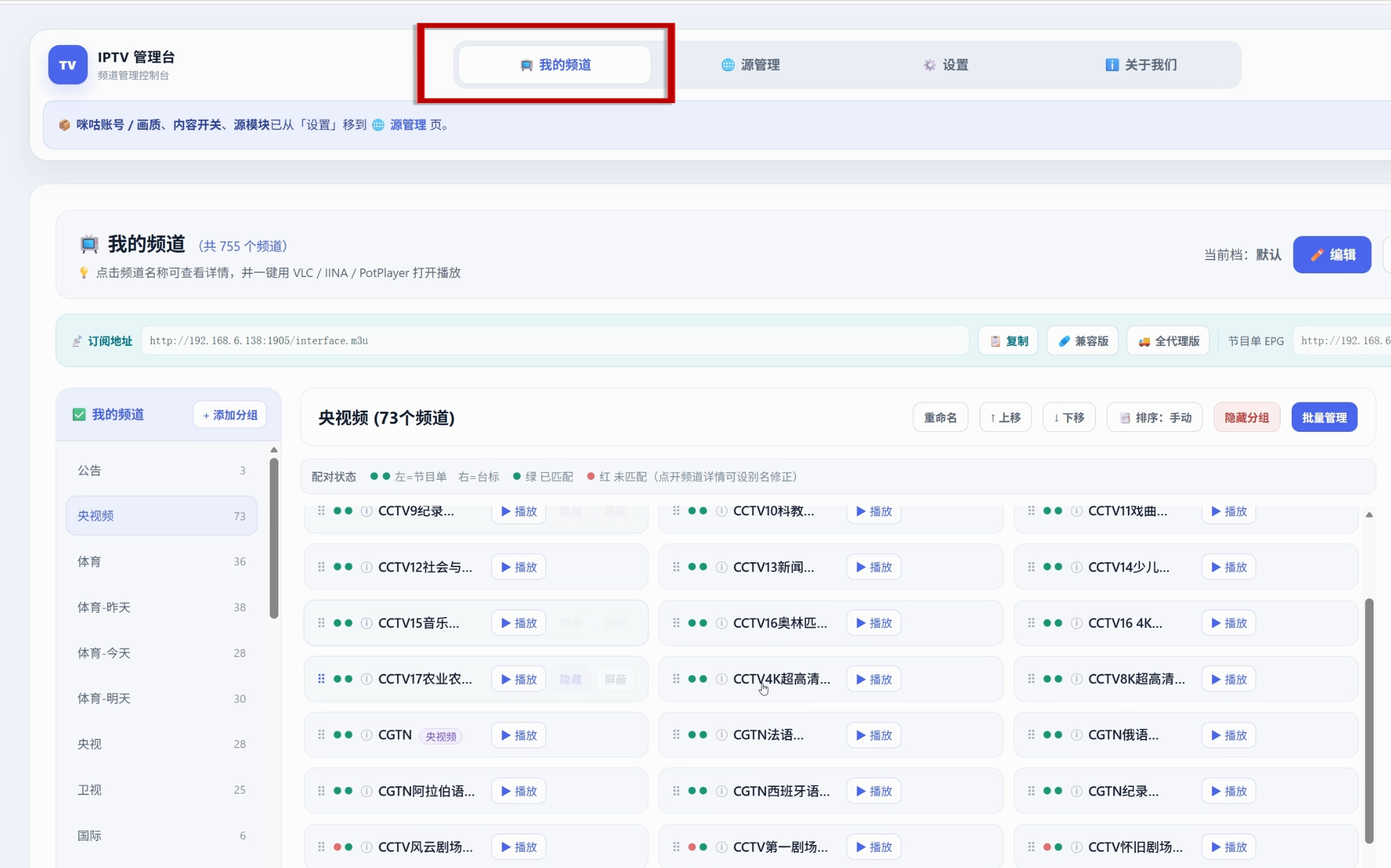1391x868 pixels.
Task: Click the drag handle for CCTV第一剧场
Action: coord(676,847)
